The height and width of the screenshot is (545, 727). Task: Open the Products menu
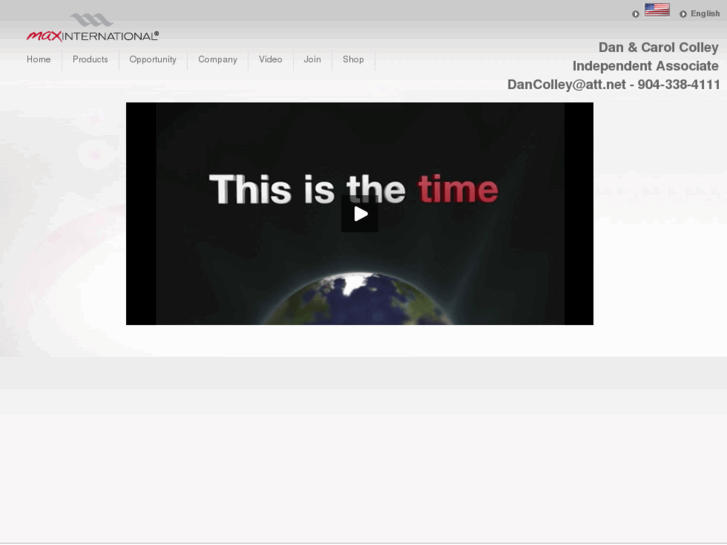tap(90, 59)
